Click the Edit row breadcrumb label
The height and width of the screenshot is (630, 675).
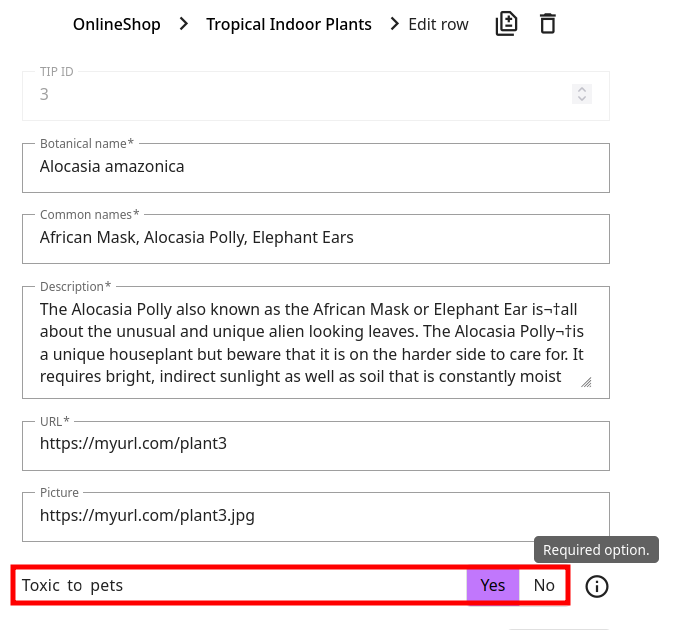[x=438, y=24]
